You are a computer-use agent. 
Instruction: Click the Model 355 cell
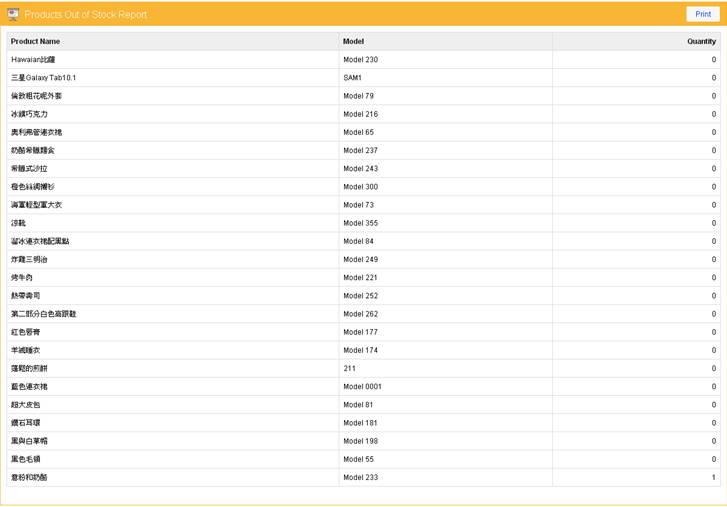(360, 223)
